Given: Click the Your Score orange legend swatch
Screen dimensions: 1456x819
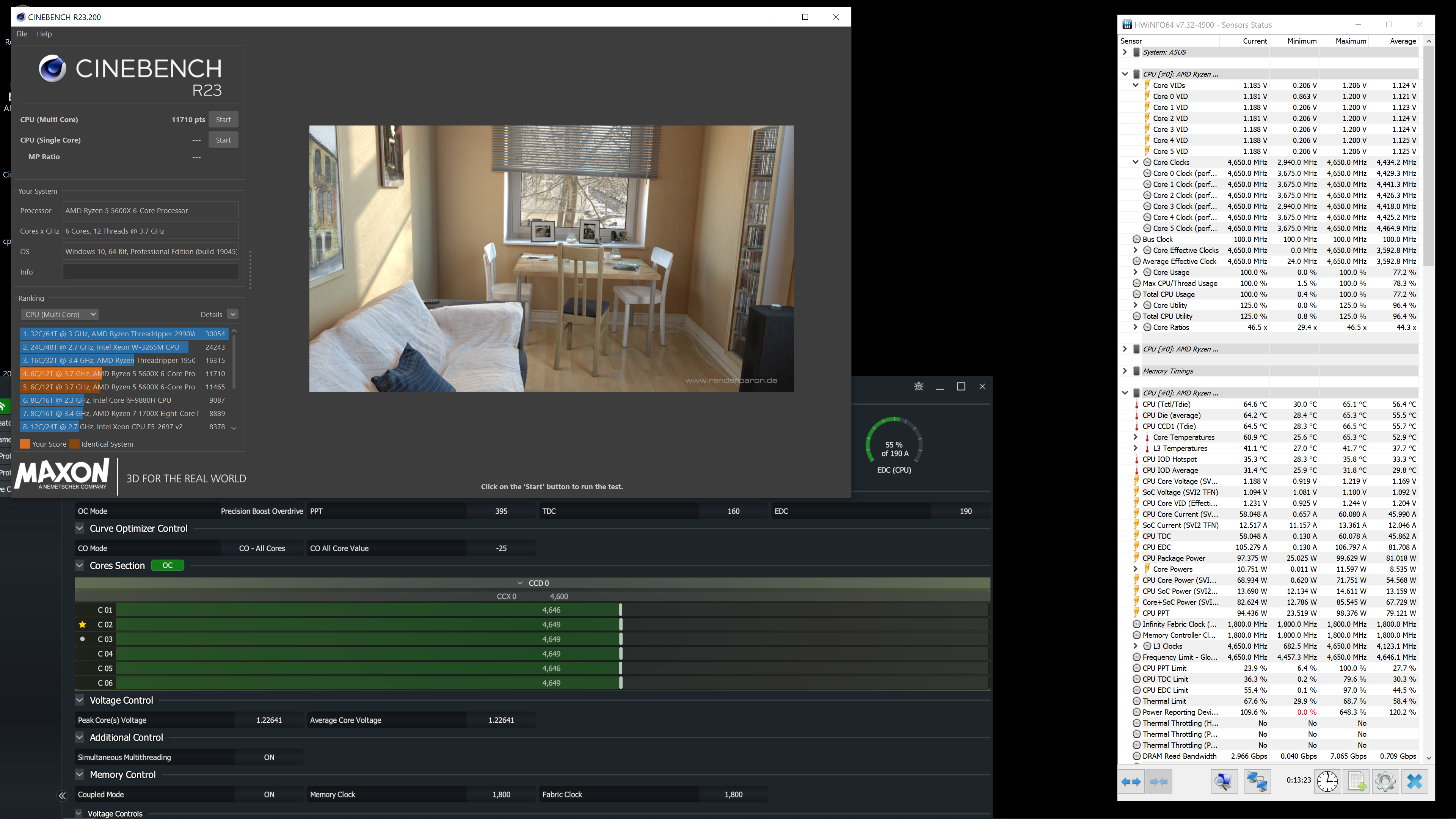Looking at the screenshot, I should pyautogui.click(x=25, y=444).
